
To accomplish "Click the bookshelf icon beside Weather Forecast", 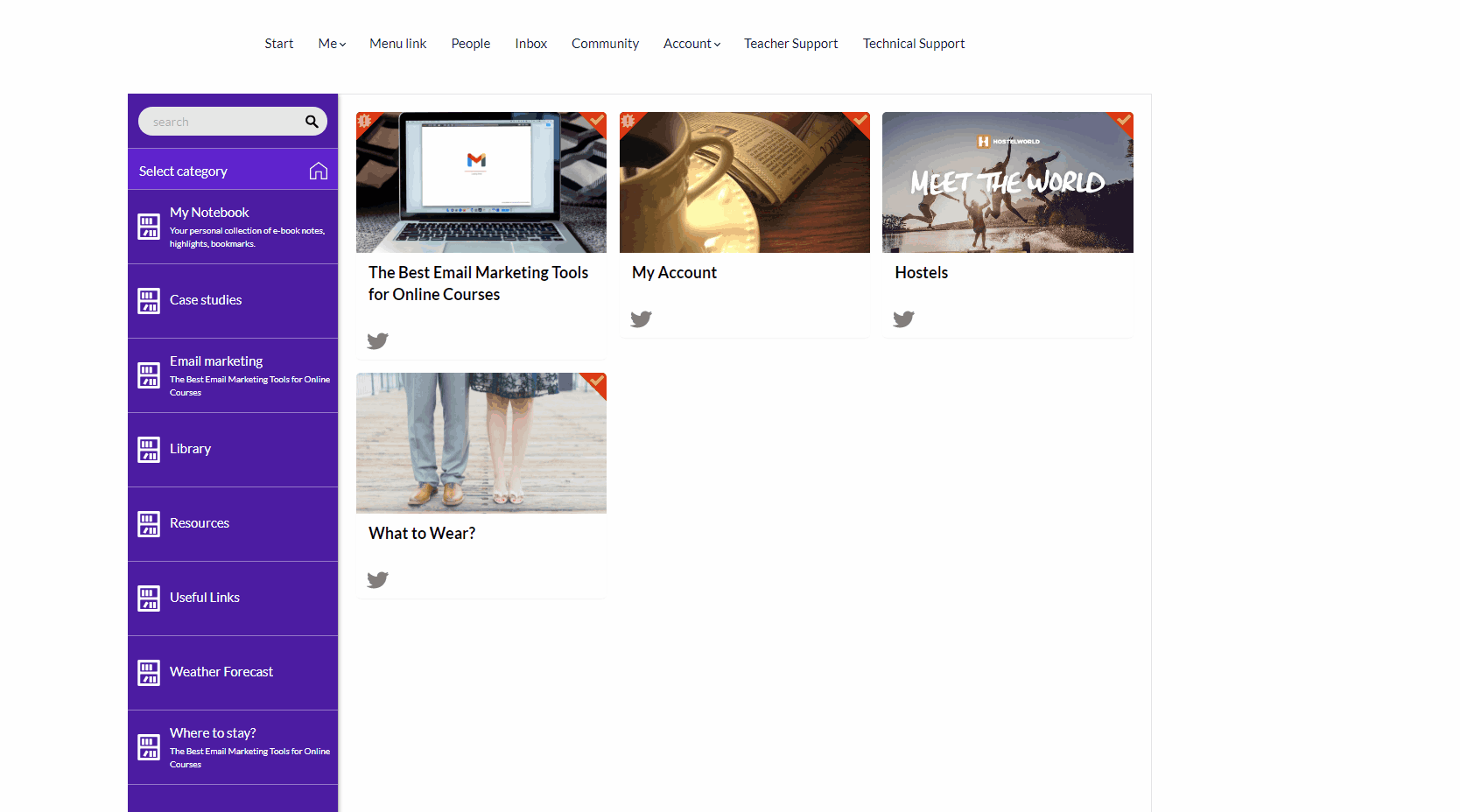I will coord(147,673).
